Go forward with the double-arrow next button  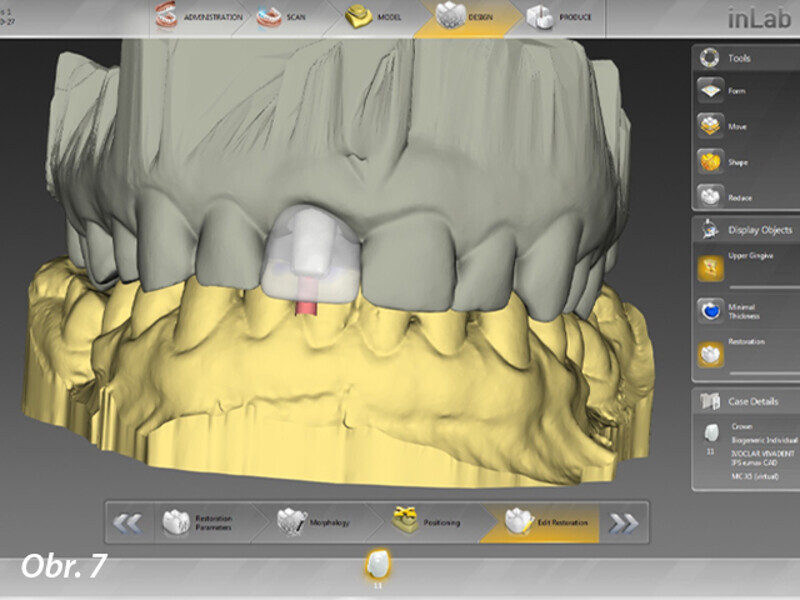coord(622,522)
